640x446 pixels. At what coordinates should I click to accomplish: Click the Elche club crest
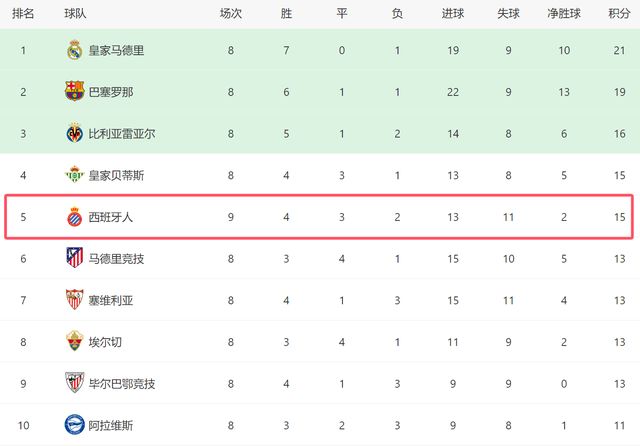tap(74, 341)
